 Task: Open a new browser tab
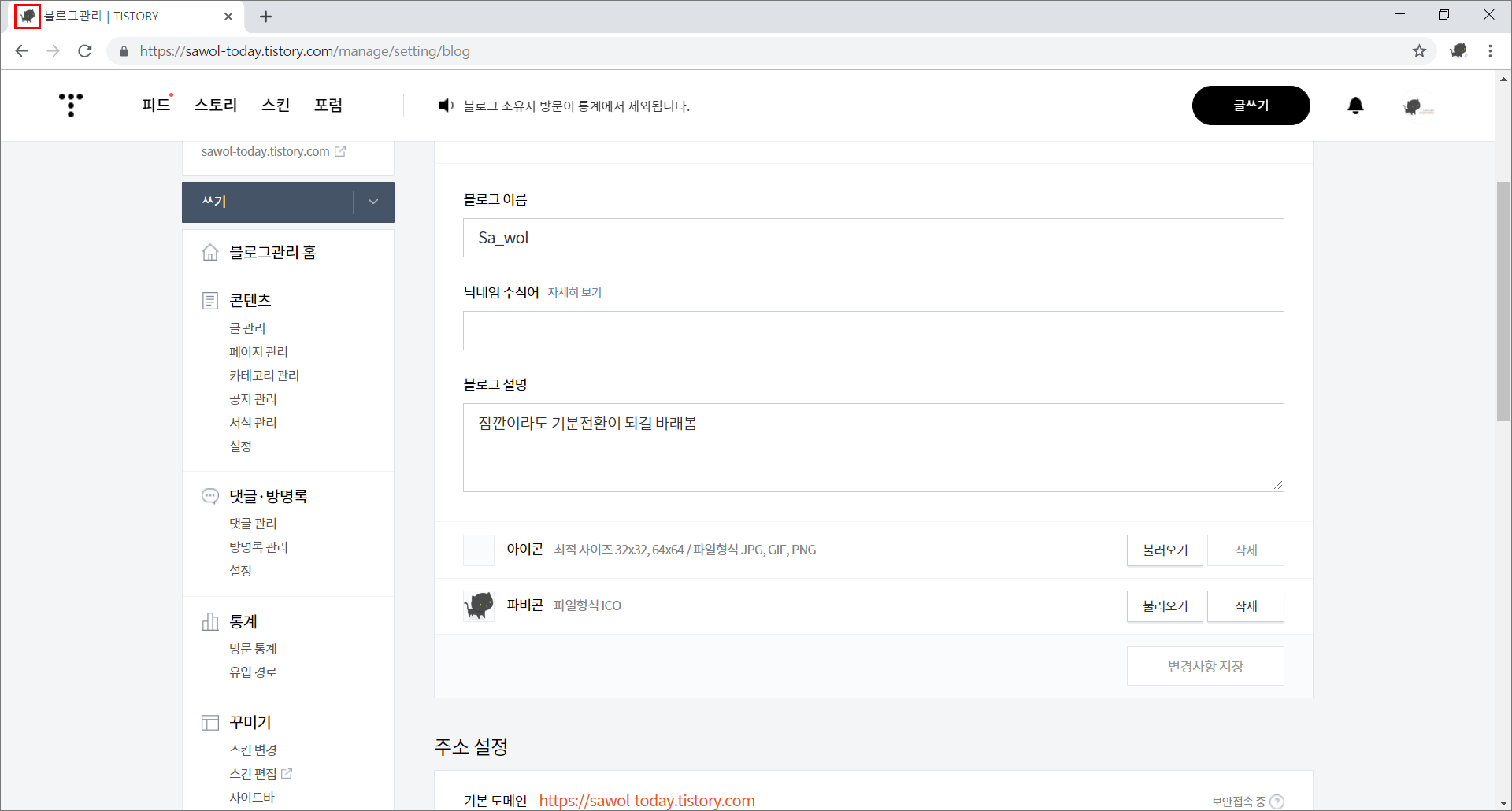[265, 17]
